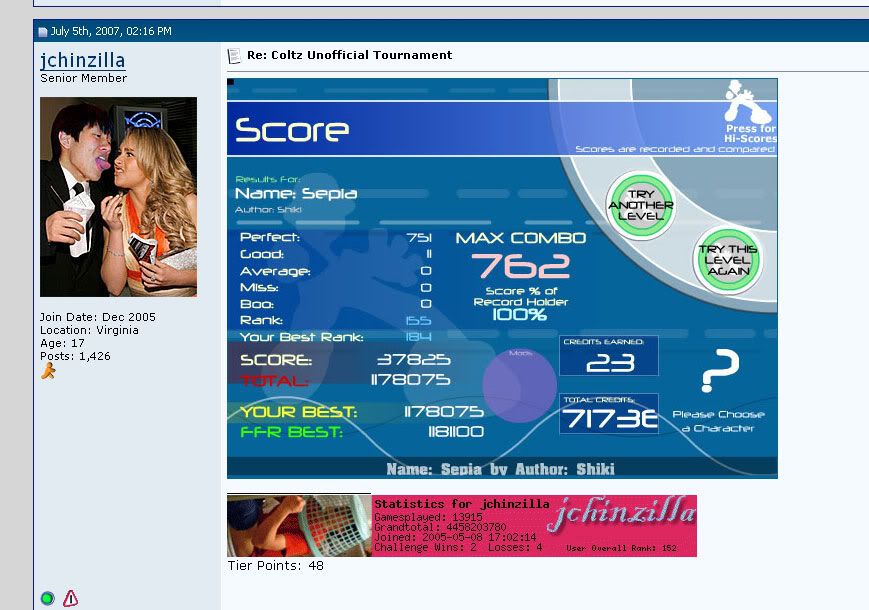The height and width of the screenshot is (610, 869).
Task: Open the jchinzilla username profile link
Action: click(83, 61)
